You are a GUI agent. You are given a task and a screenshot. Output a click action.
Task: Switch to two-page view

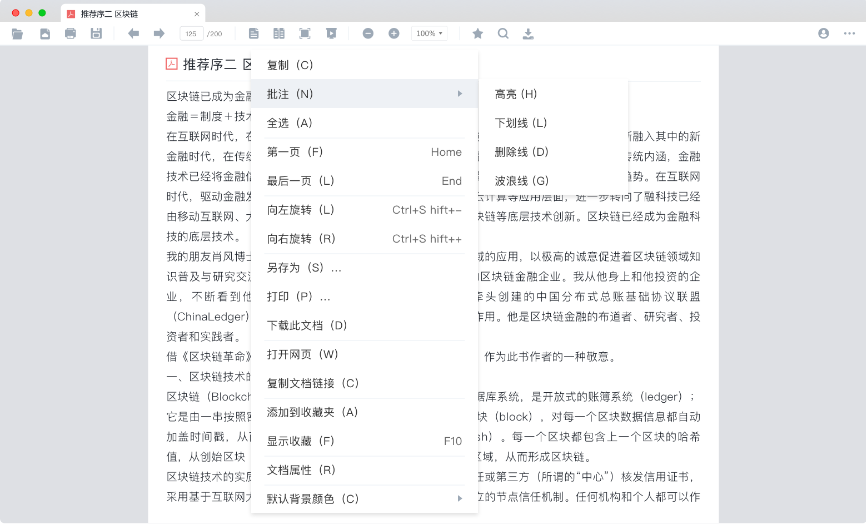click(x=279, y=34)
